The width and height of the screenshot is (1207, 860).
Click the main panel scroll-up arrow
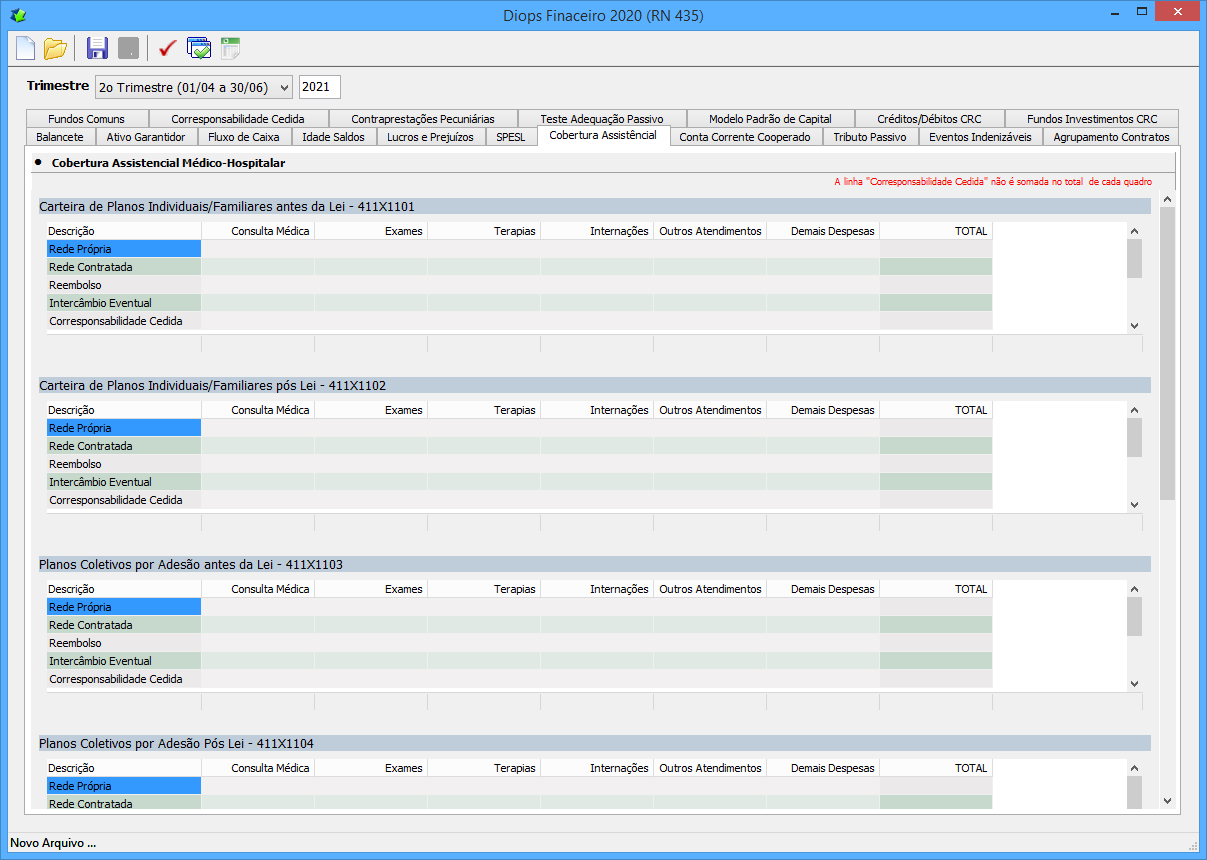(x=1167, y=200)
